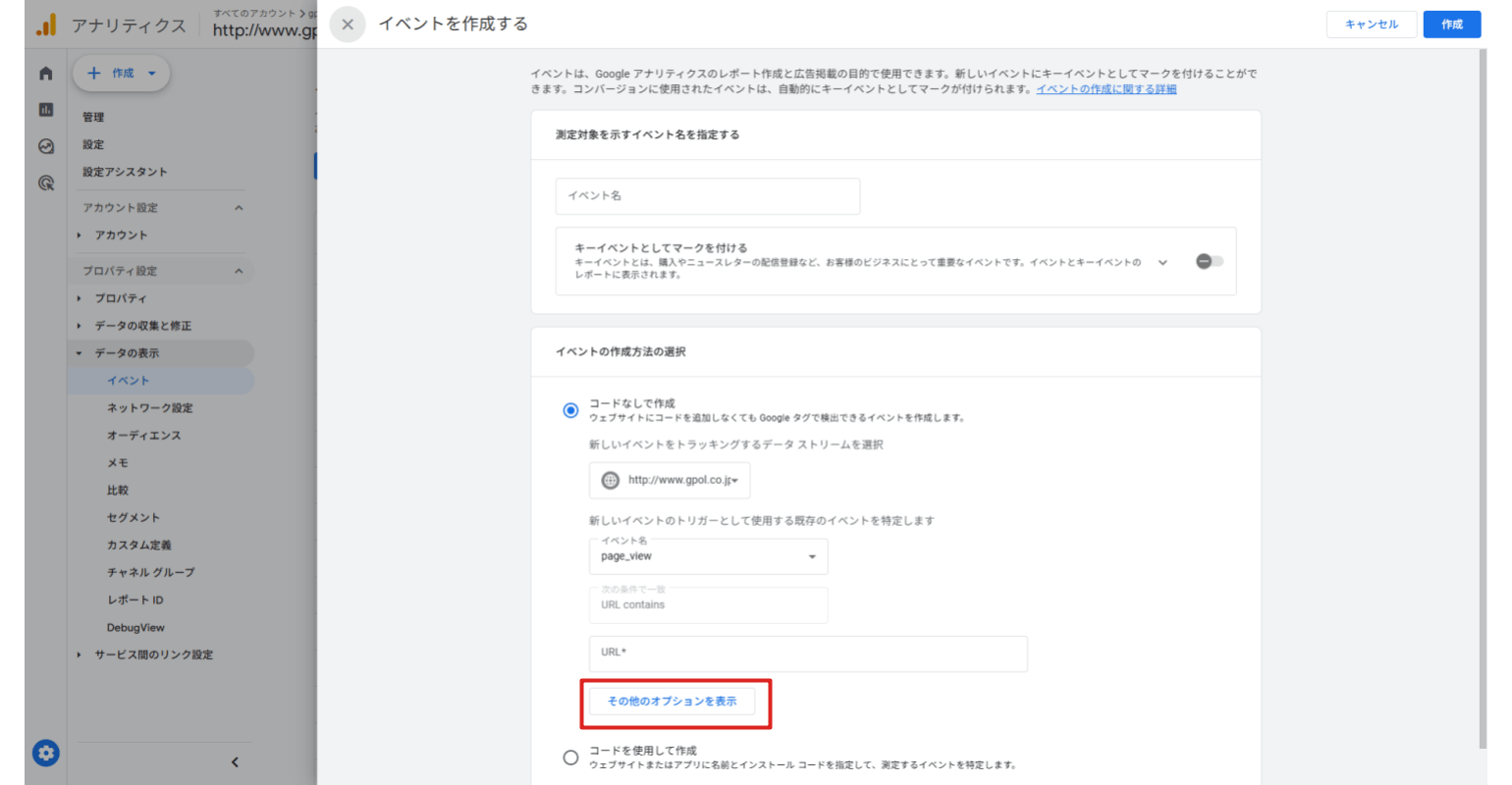Select the Reports bar-chart icon in the sidebar
Screen dimensions: 1512x785
pyautogui.click(x=44, y=110)
